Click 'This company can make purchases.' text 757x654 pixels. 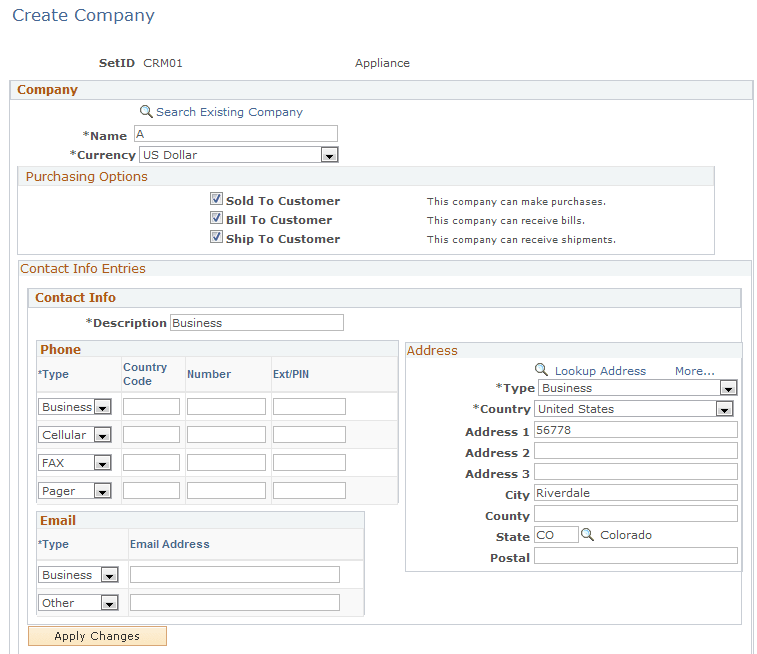pyautogui.click(x=517, y=202)
